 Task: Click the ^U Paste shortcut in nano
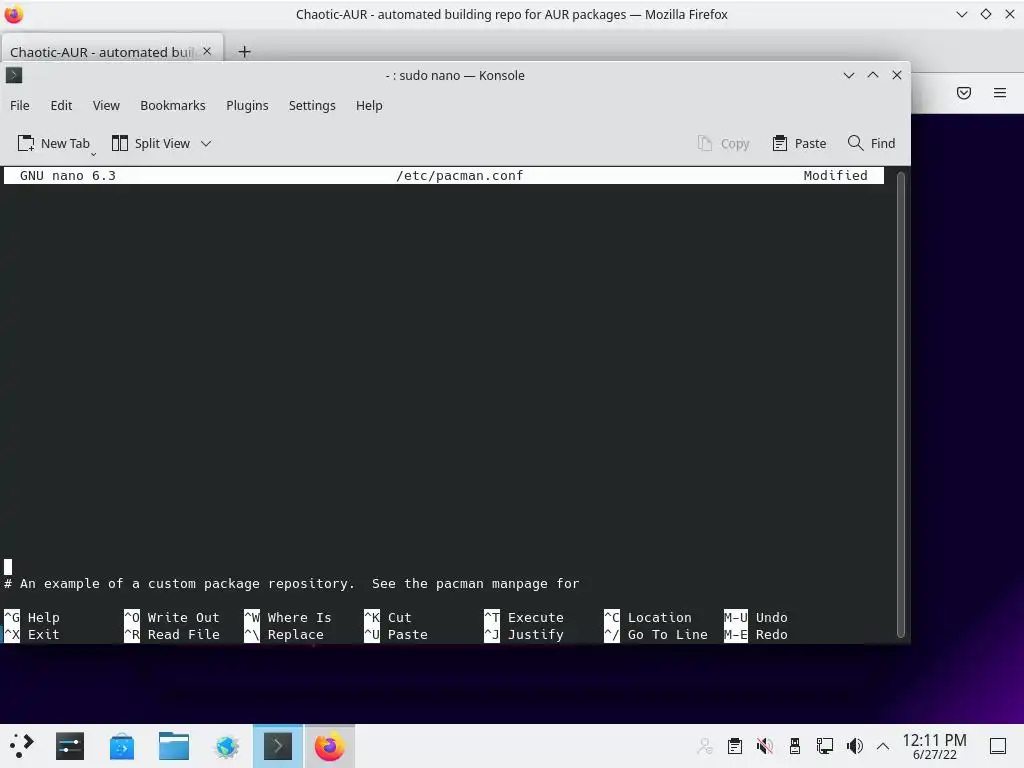pyautogui.click(x=396, y=634)
